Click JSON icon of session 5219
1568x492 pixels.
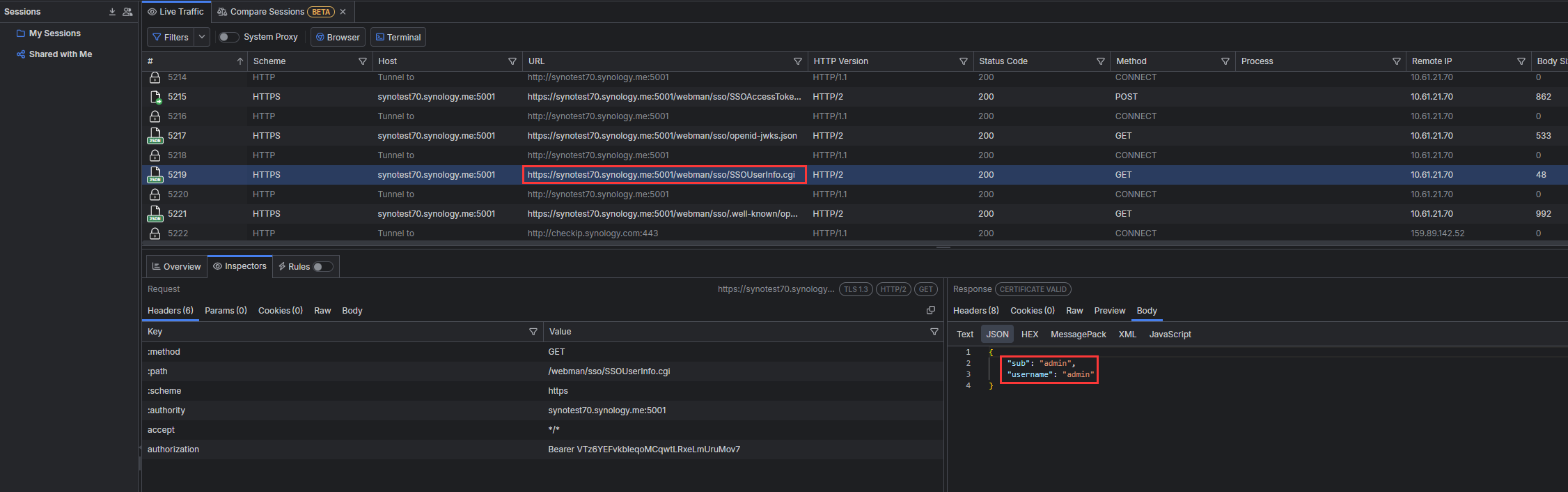click(155, 175)
